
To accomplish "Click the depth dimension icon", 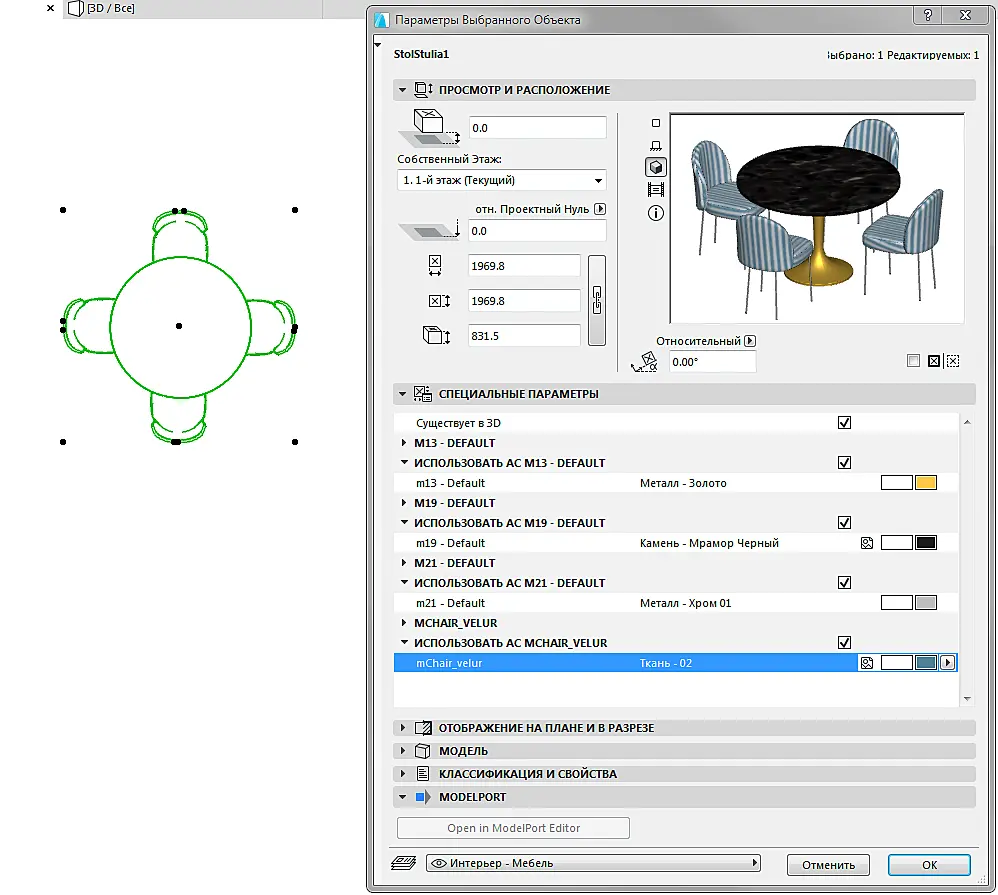I will 439,300.
